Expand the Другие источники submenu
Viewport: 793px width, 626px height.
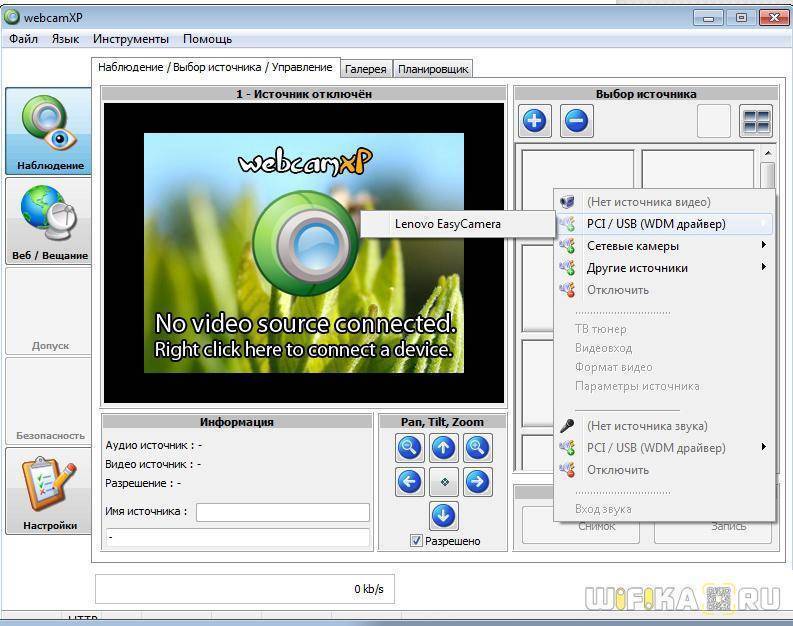pos(665,268)
